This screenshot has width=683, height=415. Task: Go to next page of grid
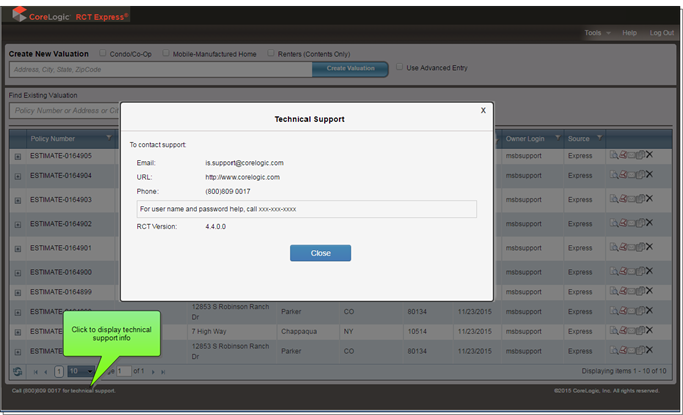153,372
